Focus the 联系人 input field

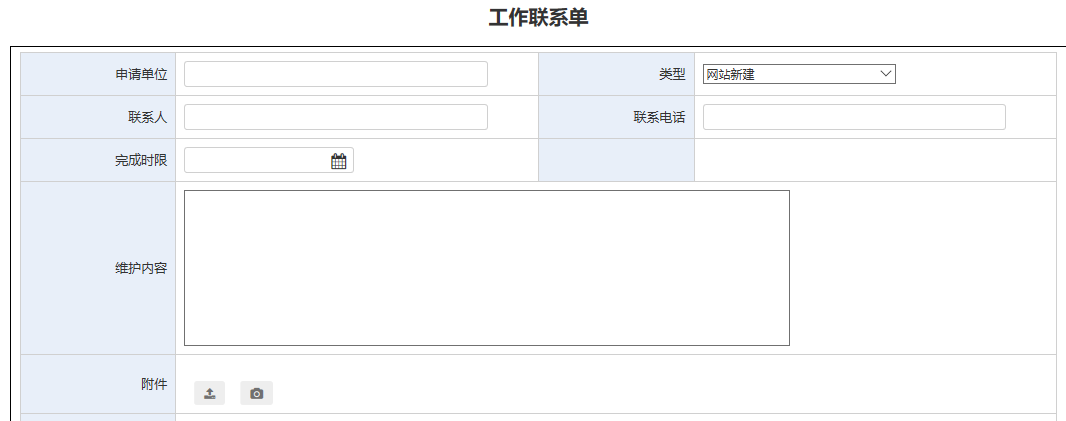point(336,117)
